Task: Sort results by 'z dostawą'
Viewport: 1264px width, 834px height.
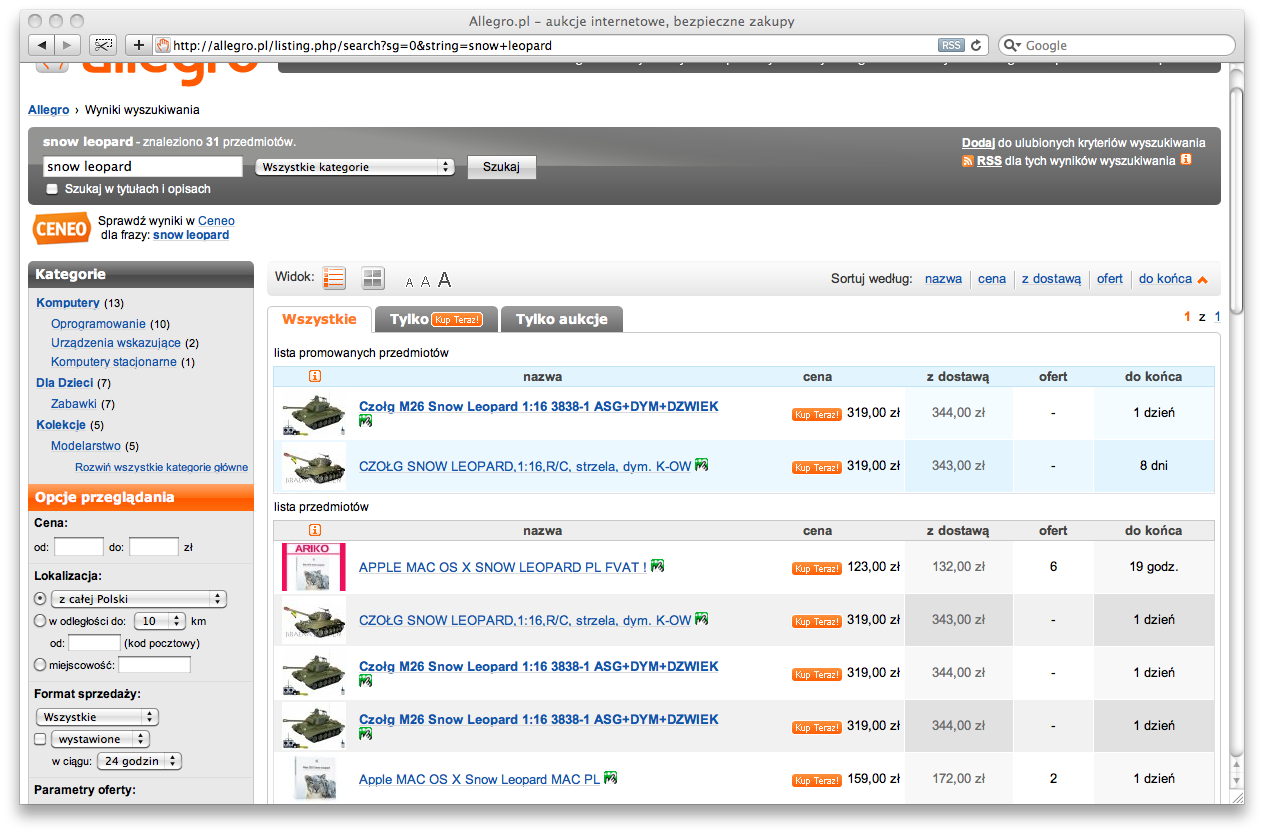Action: coord(1051,279)
